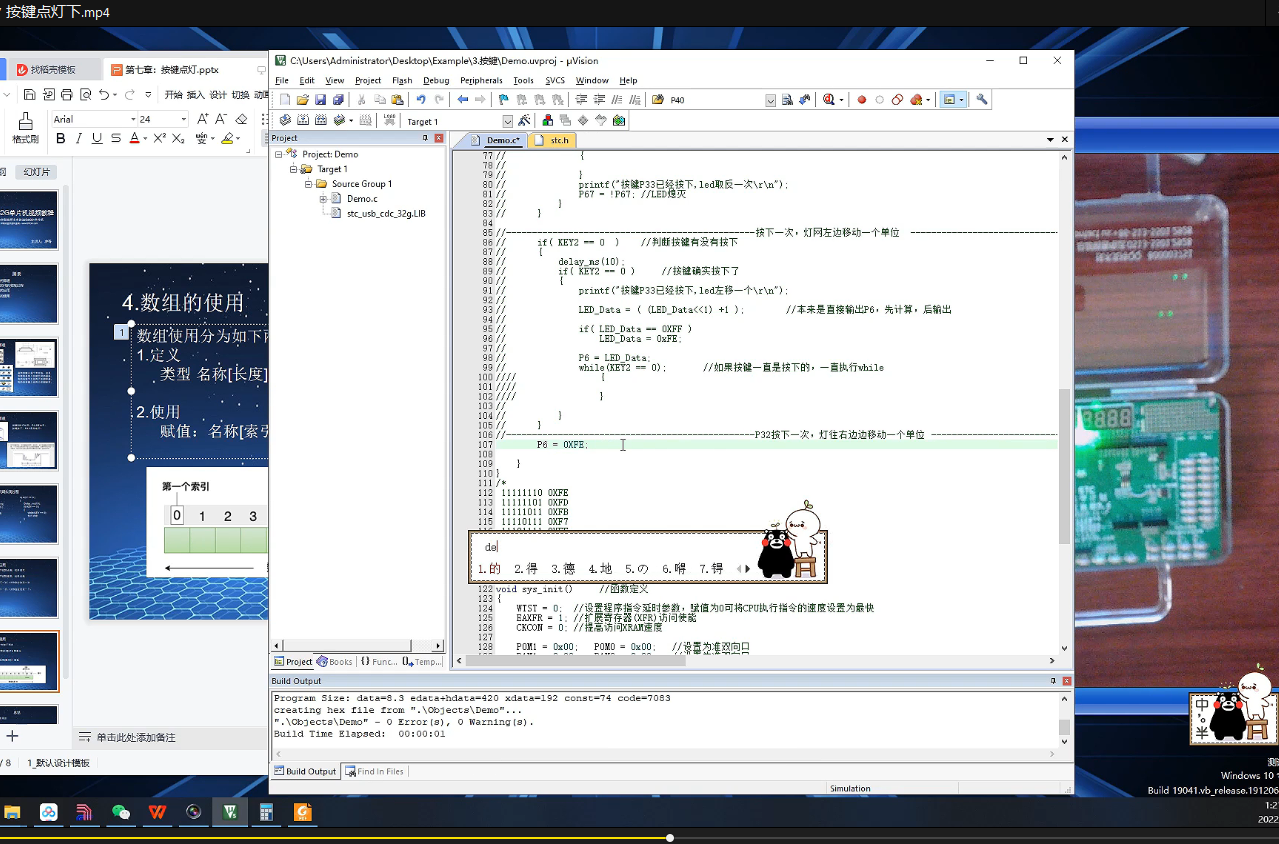The image size is (1279, 844).
Task: Toggle Subscript in WPS toolbar
Action: click(x=179, y=139)
